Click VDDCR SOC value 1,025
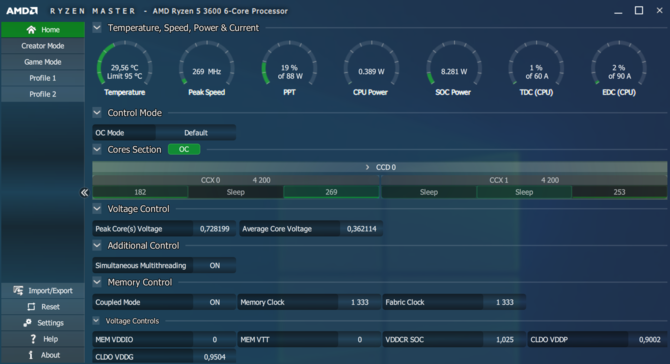 pos(505,340)
